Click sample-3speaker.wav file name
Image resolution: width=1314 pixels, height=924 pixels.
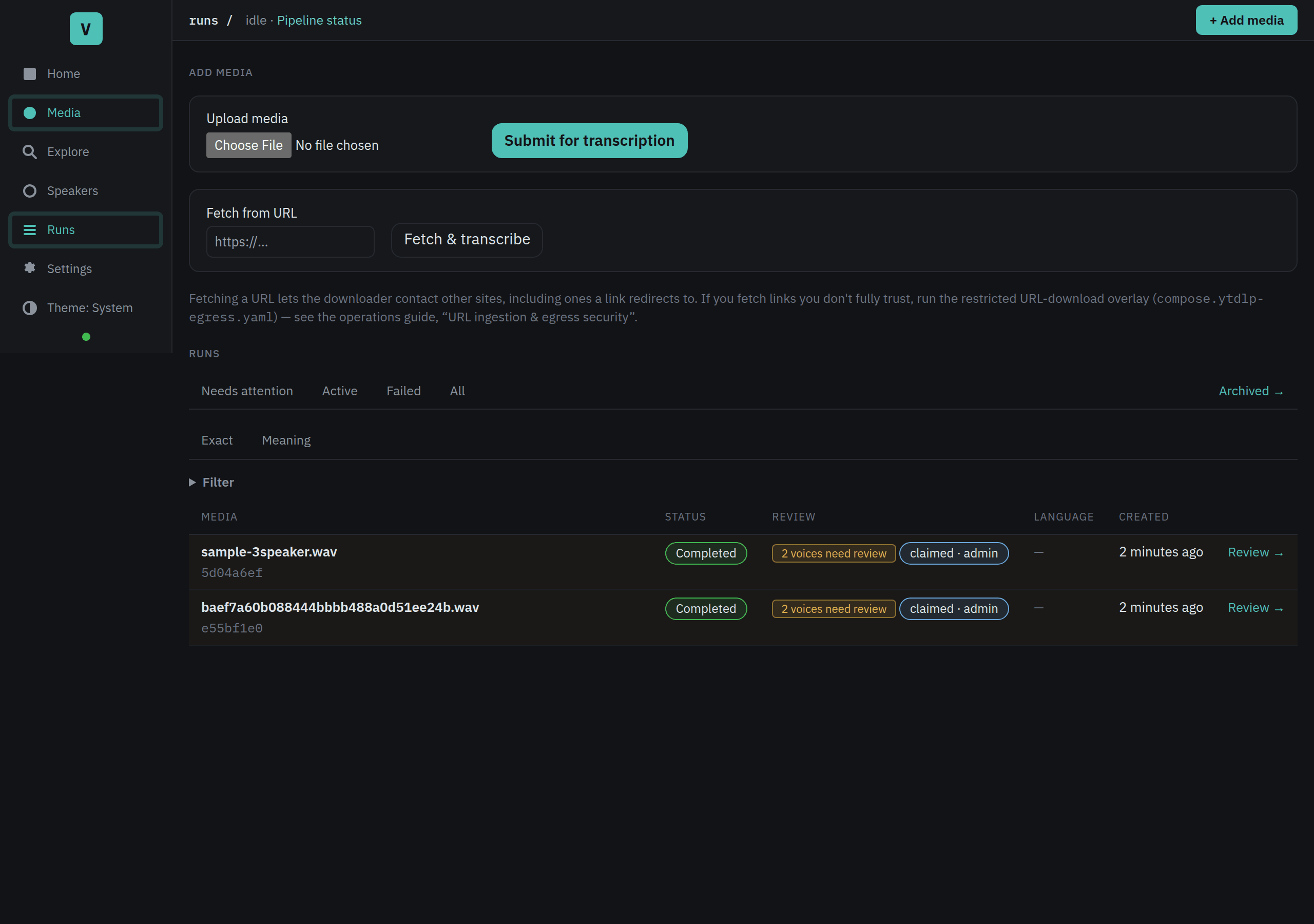[269, 552]
